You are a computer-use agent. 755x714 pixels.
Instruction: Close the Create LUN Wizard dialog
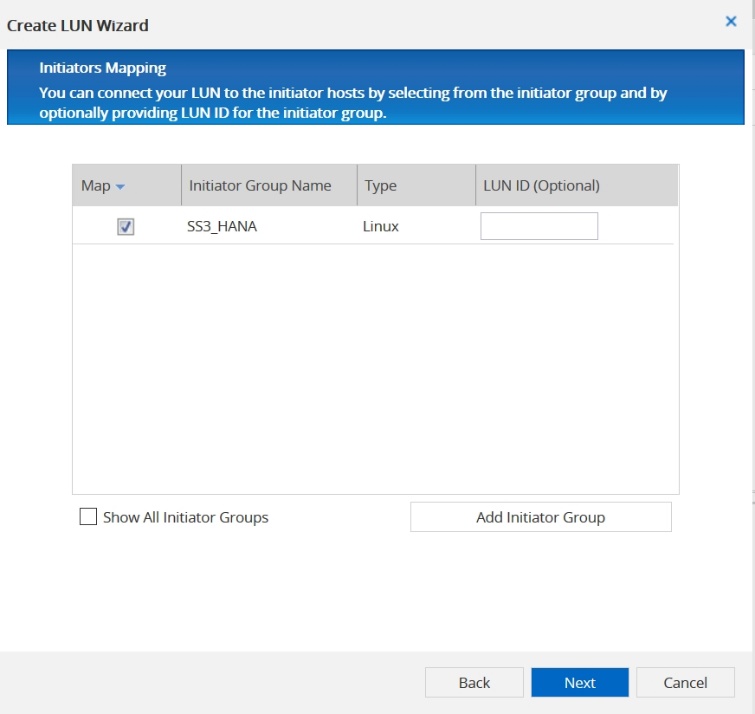[730, 21]
